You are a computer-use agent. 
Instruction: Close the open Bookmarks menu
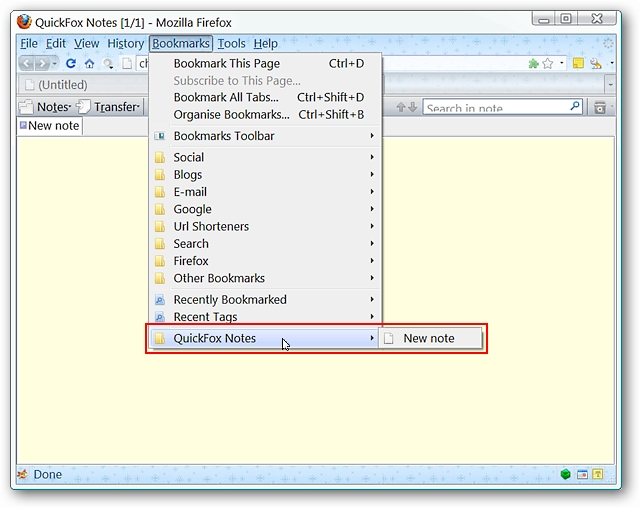pyautogui.click(x=181, y=44)
